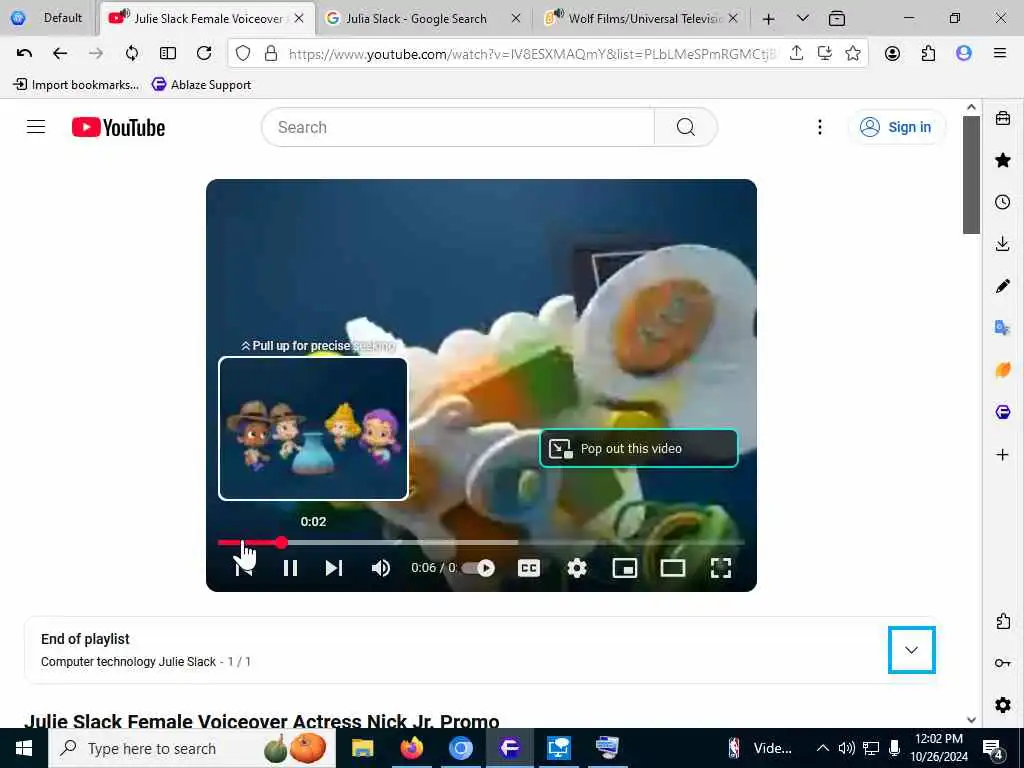Open the Windows Start menu
The image size is (1024, 768).
tap(24, 748)
